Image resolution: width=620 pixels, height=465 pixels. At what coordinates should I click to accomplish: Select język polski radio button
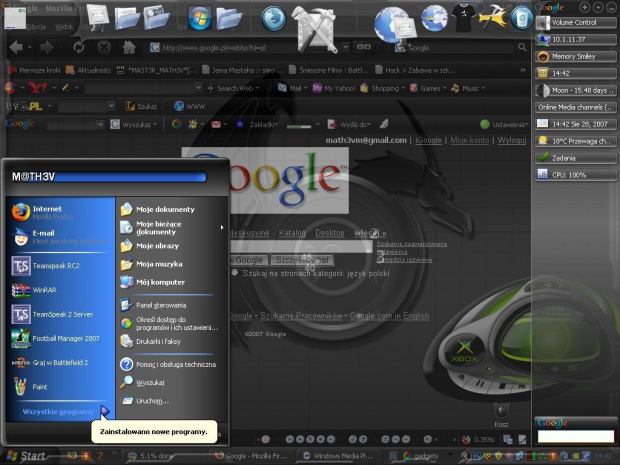pos(234,273)
